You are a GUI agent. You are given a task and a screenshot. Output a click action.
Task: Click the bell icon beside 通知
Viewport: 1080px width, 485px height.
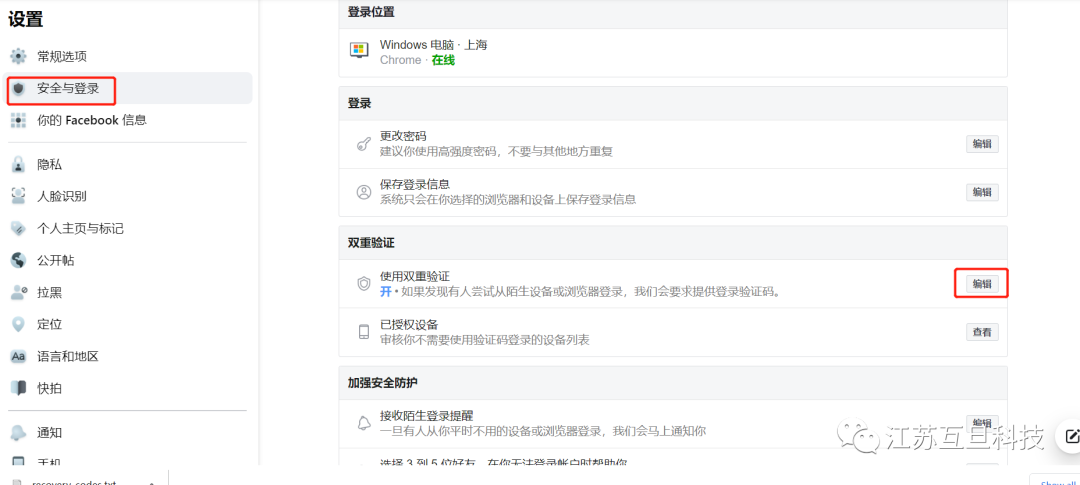(18, 432)
